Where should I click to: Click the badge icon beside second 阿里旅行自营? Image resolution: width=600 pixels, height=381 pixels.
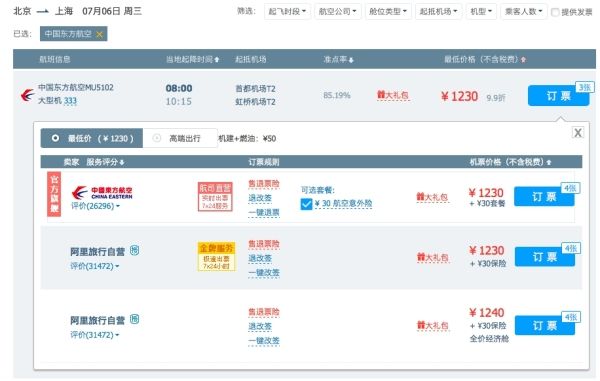[134, 319]
